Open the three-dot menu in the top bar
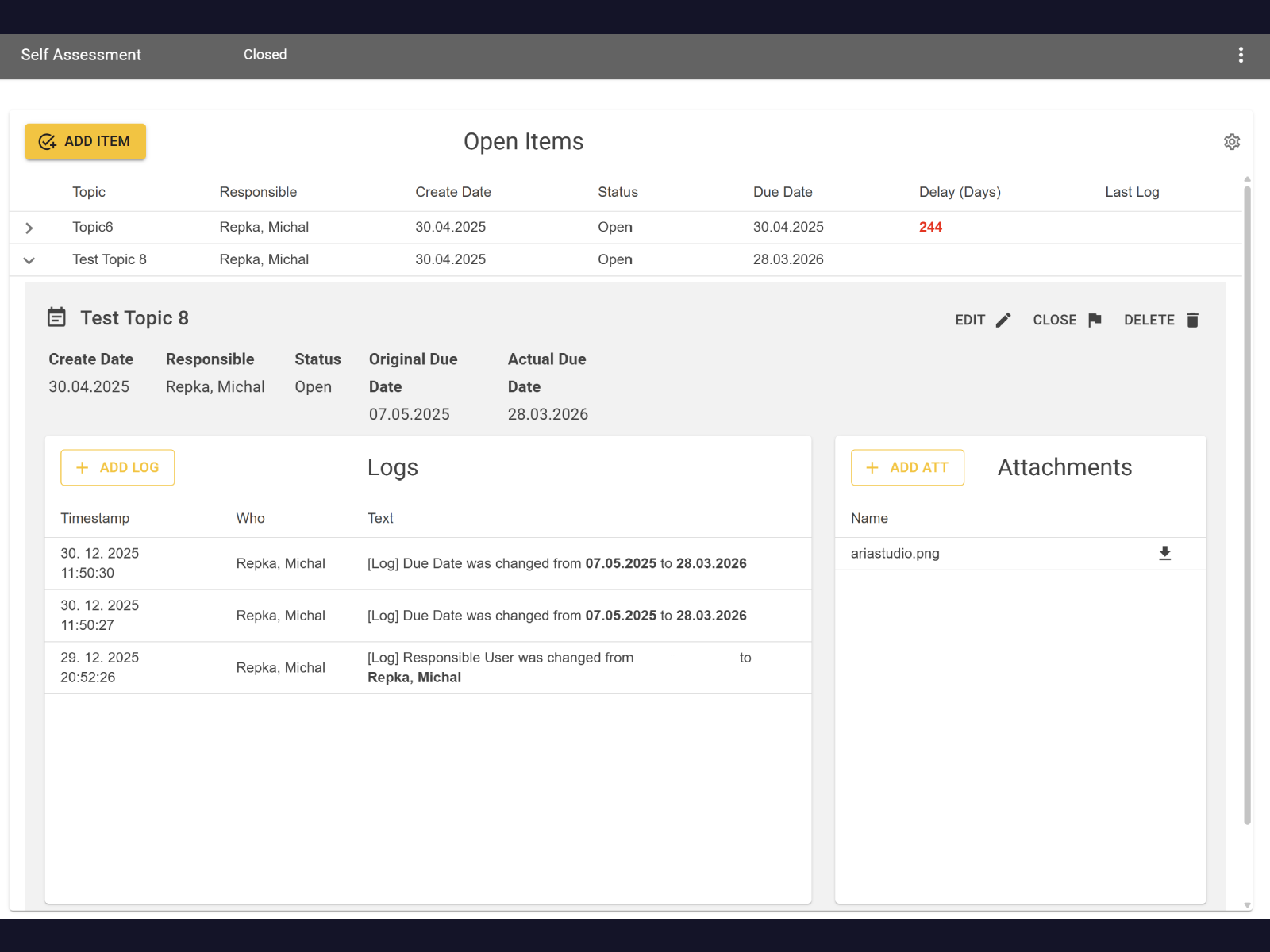 point(1241,55)
